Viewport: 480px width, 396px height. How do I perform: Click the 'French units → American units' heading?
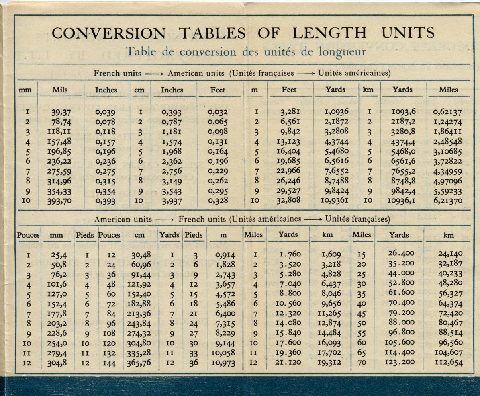pos(242,73)
